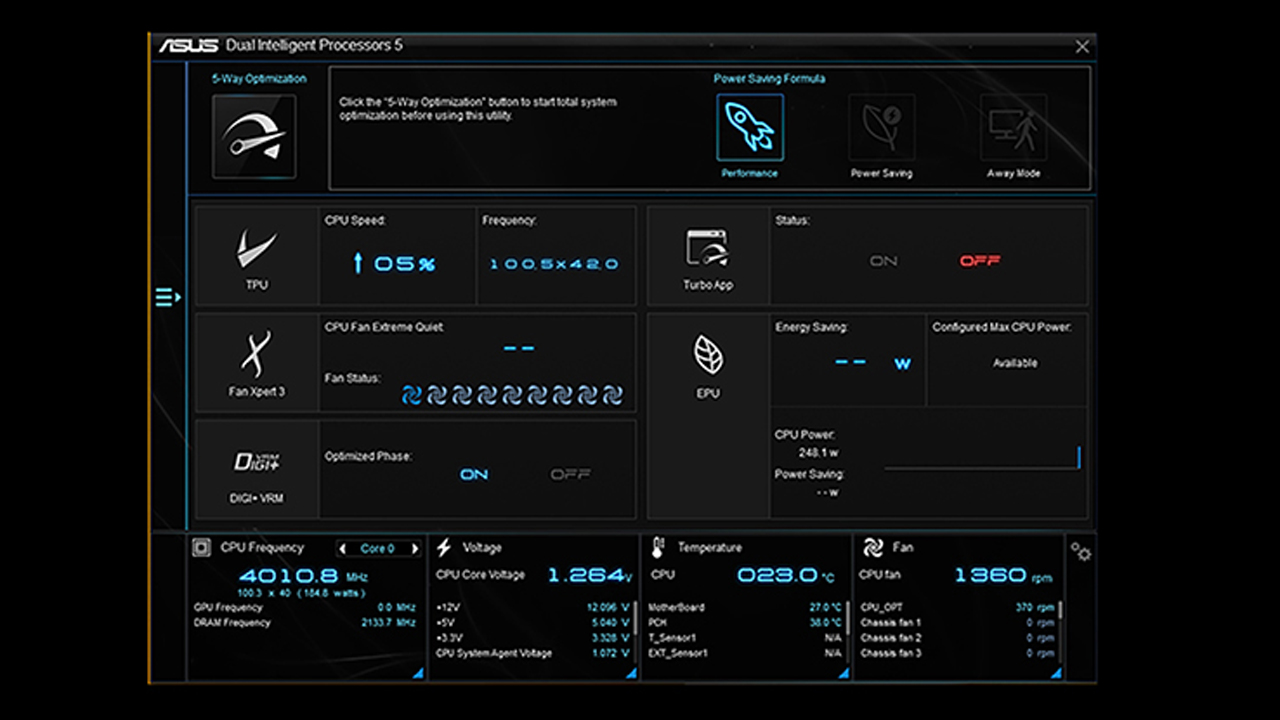Expand the Fan panel corner triangle
Image resolution: width=1280 pixels, height=720 pixels.
click(1056, 674)
